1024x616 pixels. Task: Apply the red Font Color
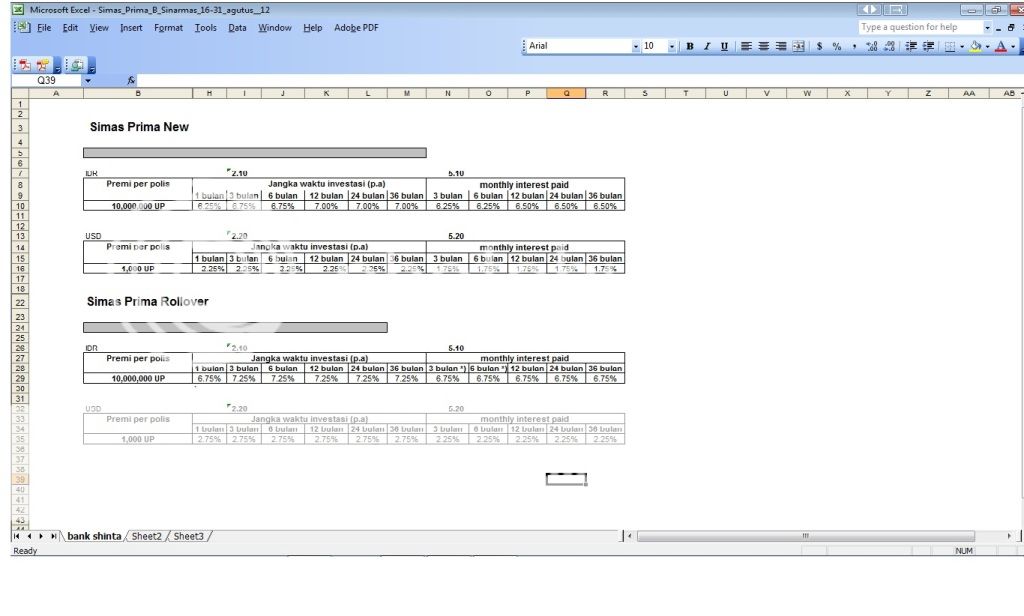coord(1000,46)
